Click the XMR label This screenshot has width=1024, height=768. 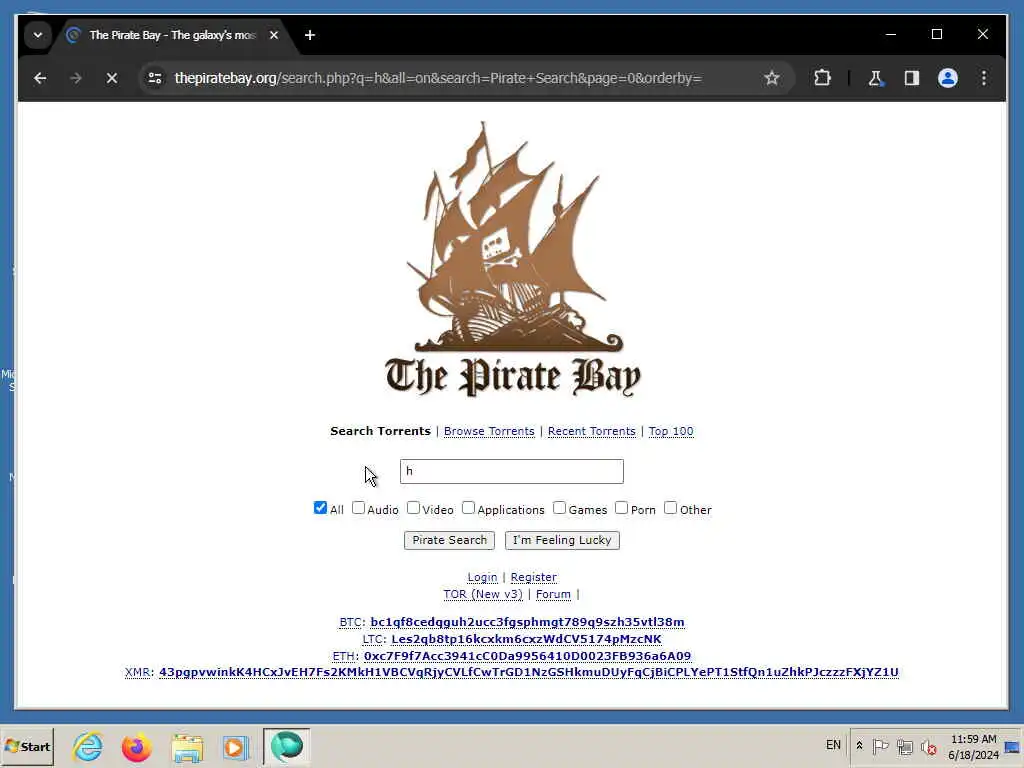[x=138, y=673]
